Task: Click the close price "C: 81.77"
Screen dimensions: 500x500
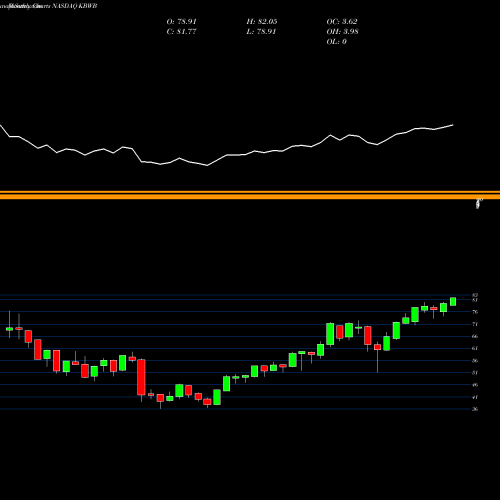Action: [181, 32]
